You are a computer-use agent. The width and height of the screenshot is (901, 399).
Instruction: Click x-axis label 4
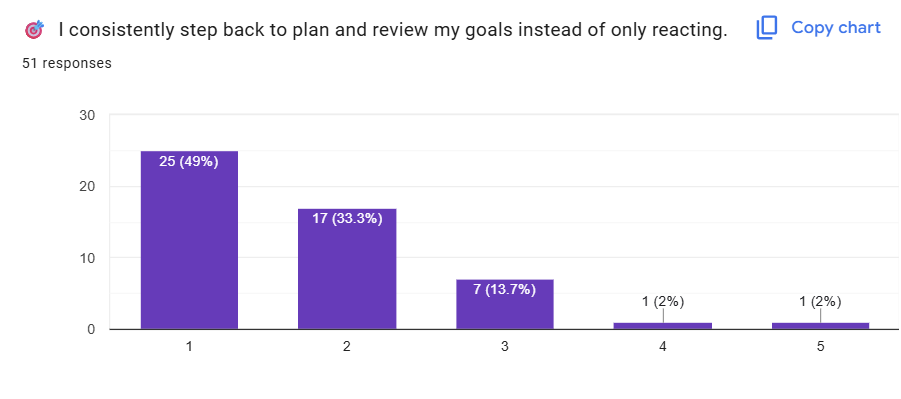pyautogui.click(x=663, y=347)
